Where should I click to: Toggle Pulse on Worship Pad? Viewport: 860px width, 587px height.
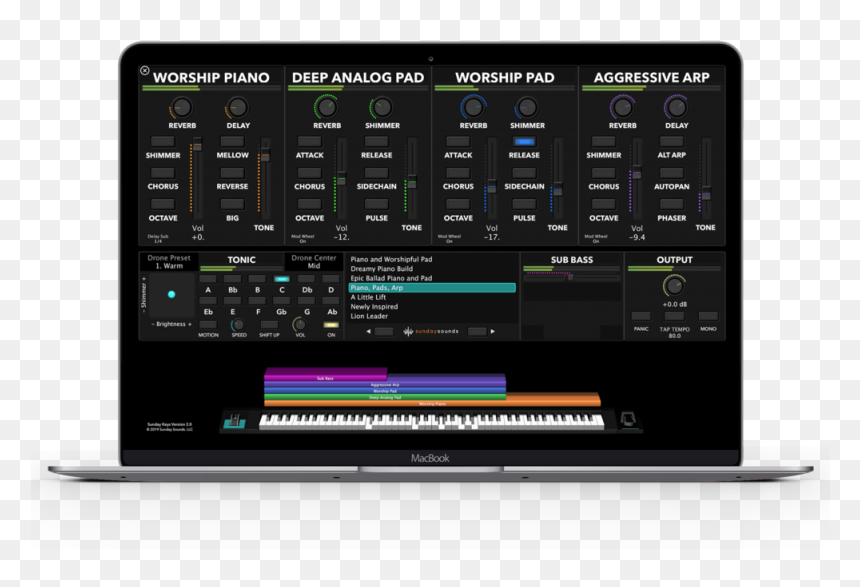[524, 204]
